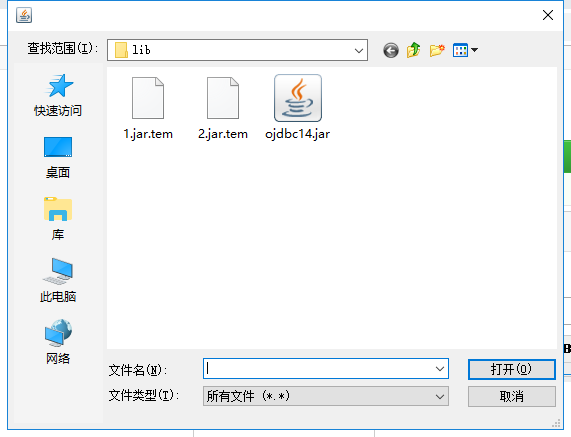Screen dimensions: 571x437
Task: Click the 取消 cancel button
Action: tap(512, 396)
